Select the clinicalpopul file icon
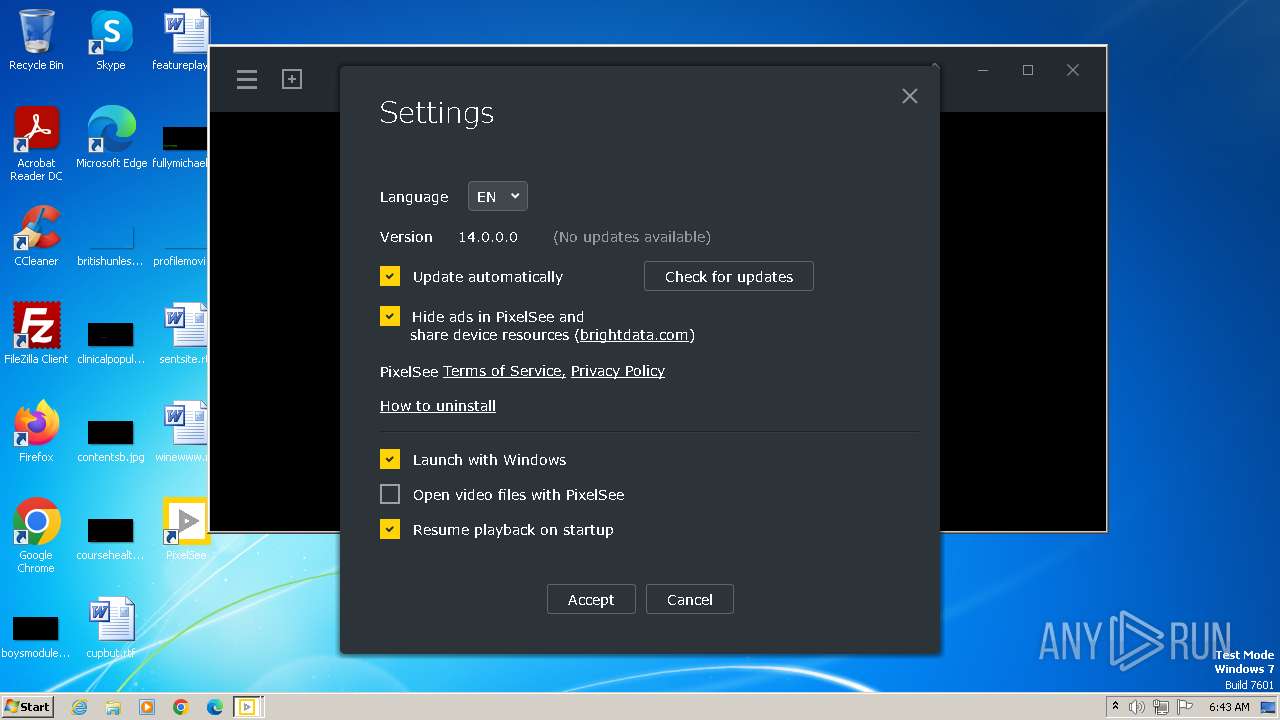 (x=111, y=342)
